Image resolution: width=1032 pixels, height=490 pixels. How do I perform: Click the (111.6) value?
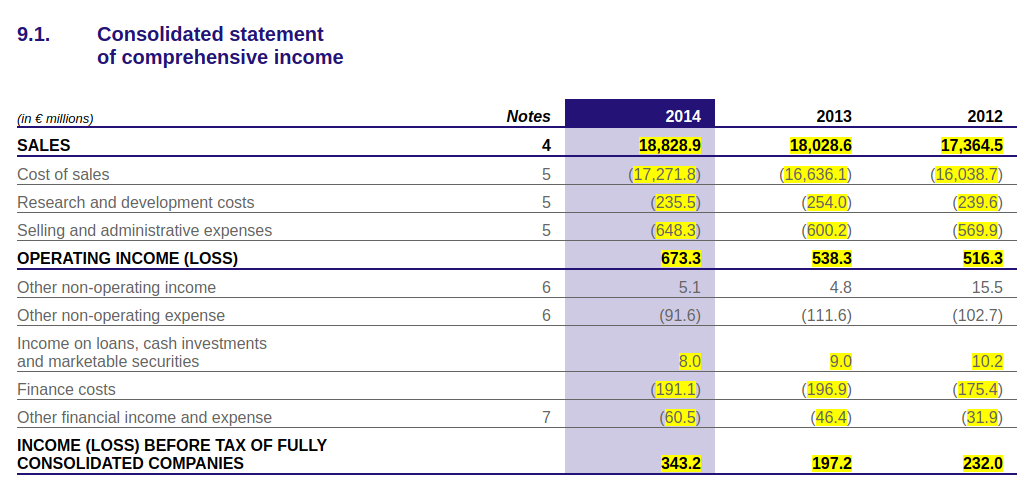(x=827, y=315)
